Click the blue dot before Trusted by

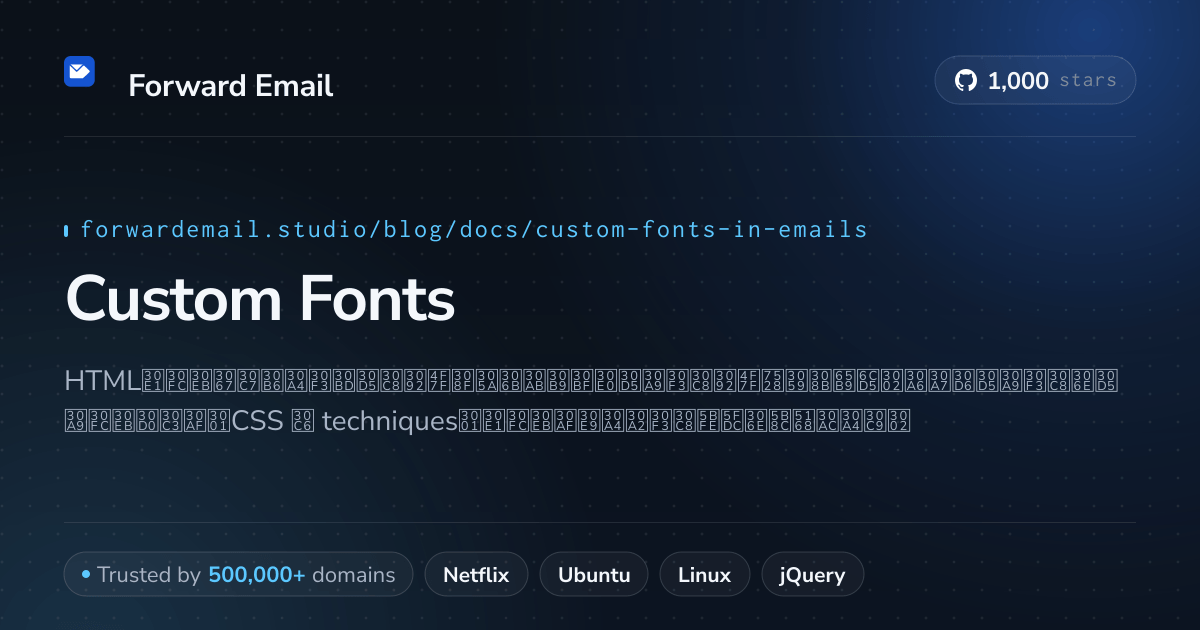[x=86, y=575]
